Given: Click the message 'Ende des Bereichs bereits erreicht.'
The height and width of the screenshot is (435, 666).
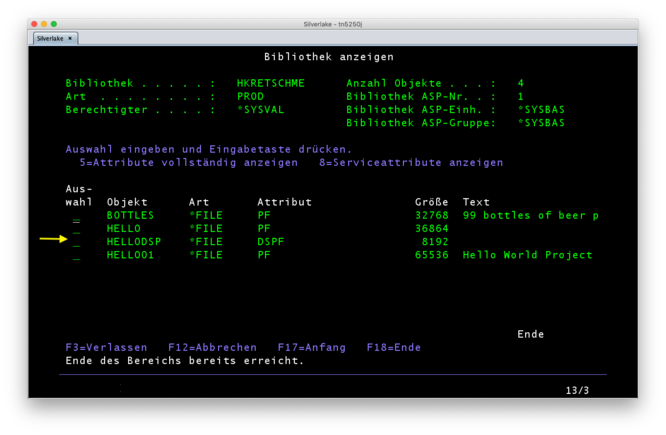Looking at the screenshot, I should (x=185, y=361).
